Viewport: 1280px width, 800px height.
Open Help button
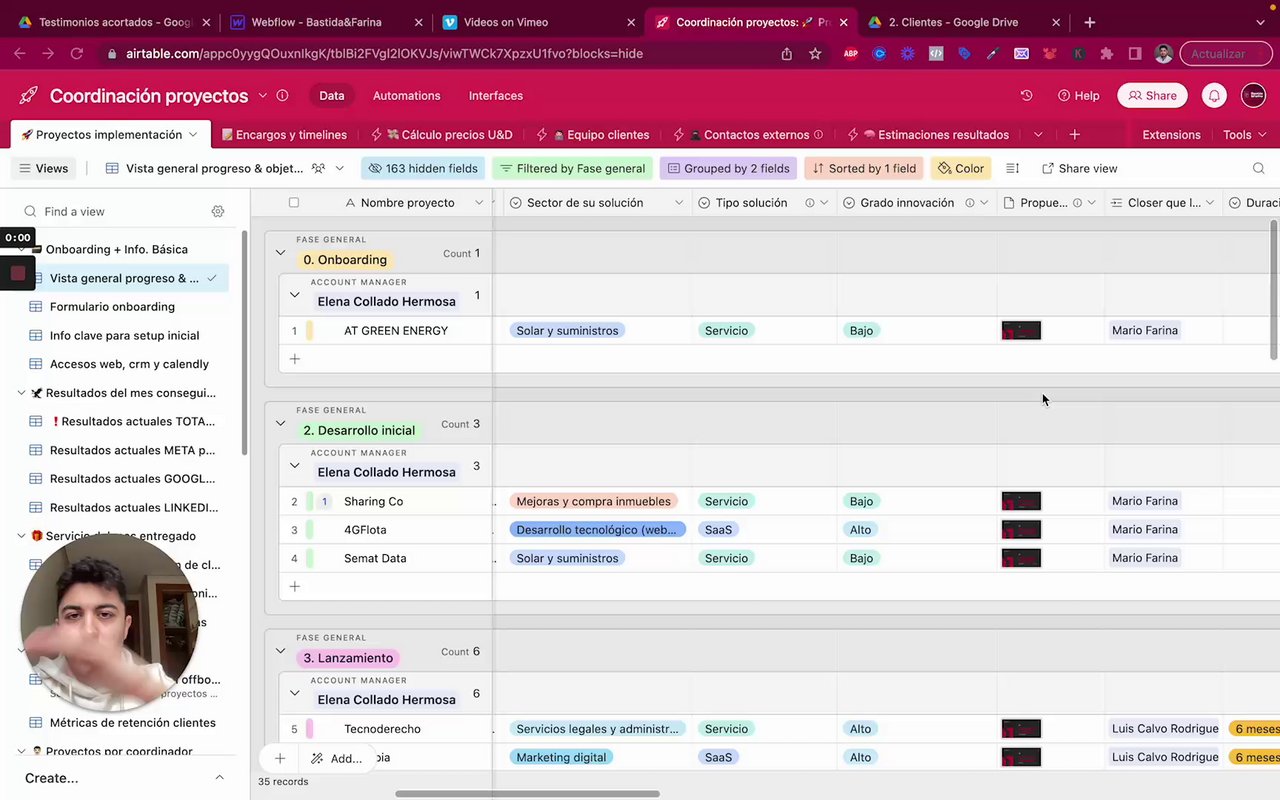[x=1079, y=96]
